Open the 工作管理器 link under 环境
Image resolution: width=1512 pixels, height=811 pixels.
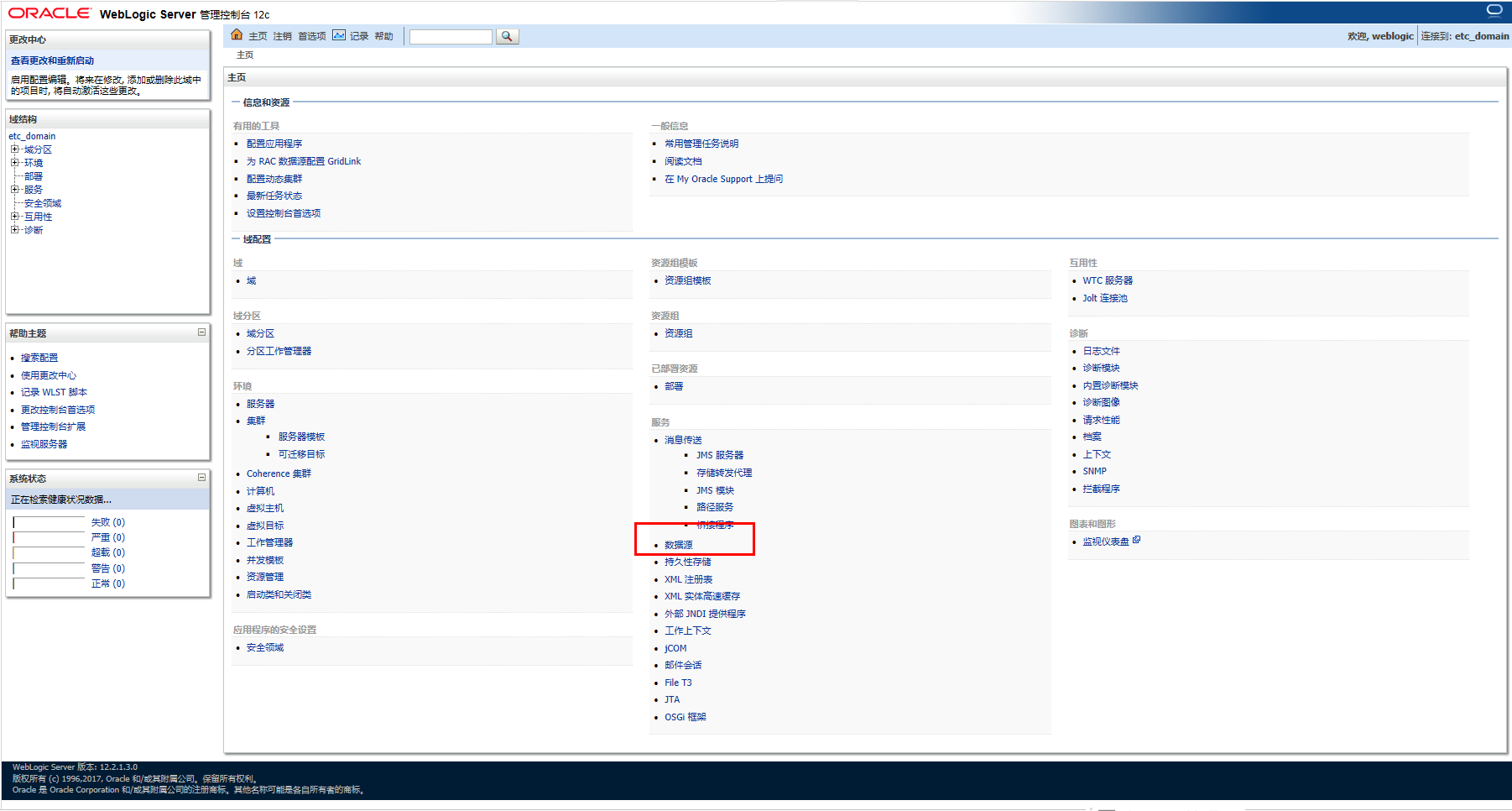click(269, 542)
